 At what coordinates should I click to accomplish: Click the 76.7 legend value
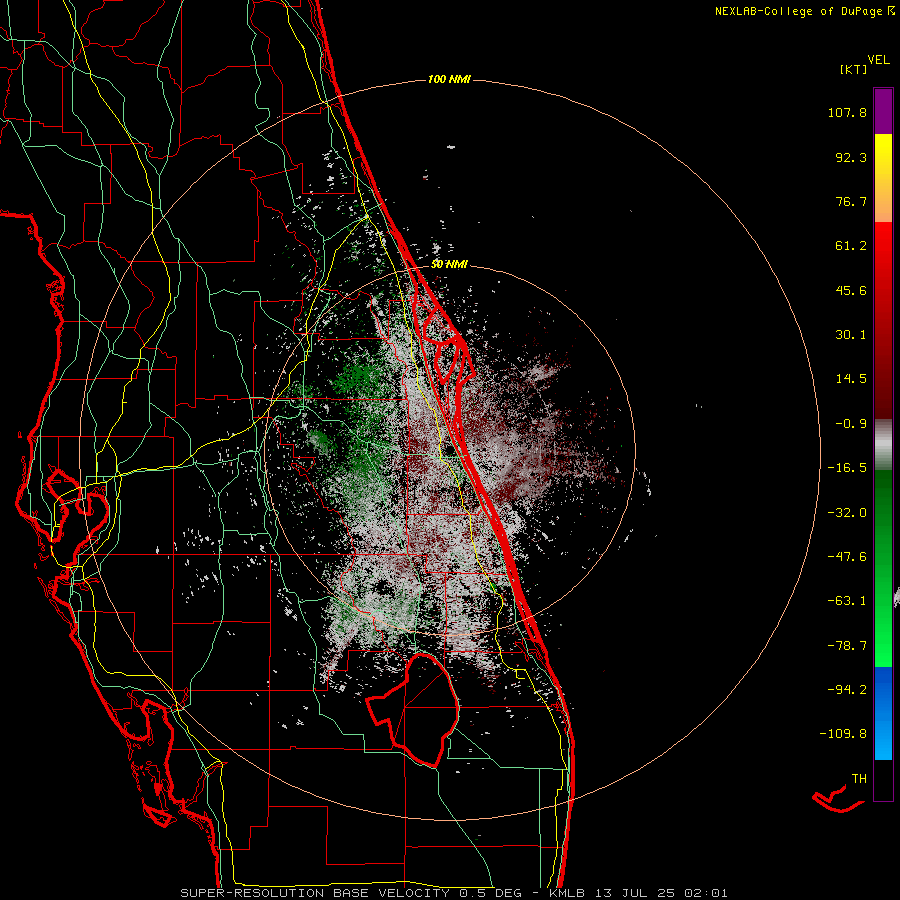851,201
